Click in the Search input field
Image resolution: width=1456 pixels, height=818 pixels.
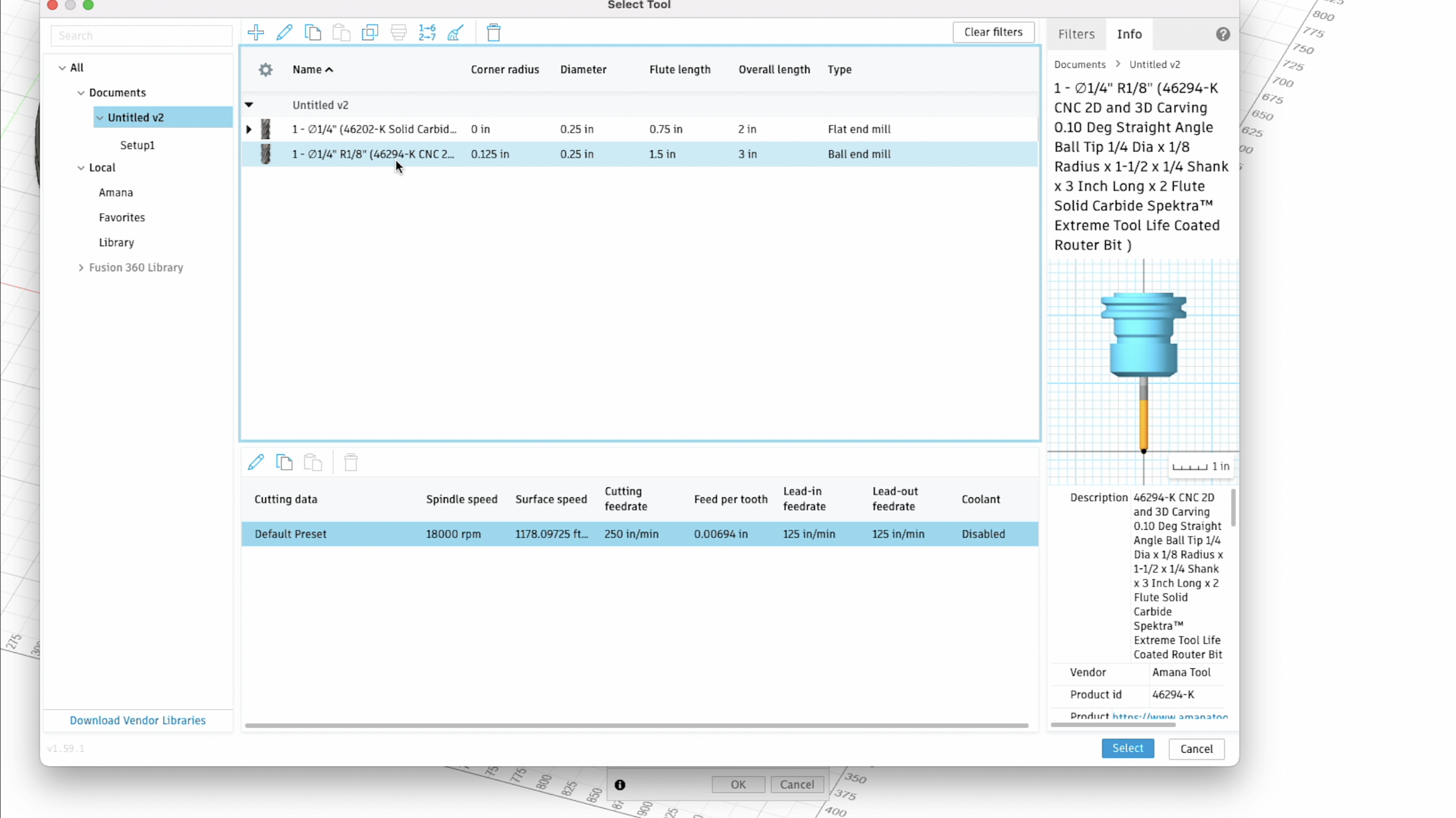141,35
